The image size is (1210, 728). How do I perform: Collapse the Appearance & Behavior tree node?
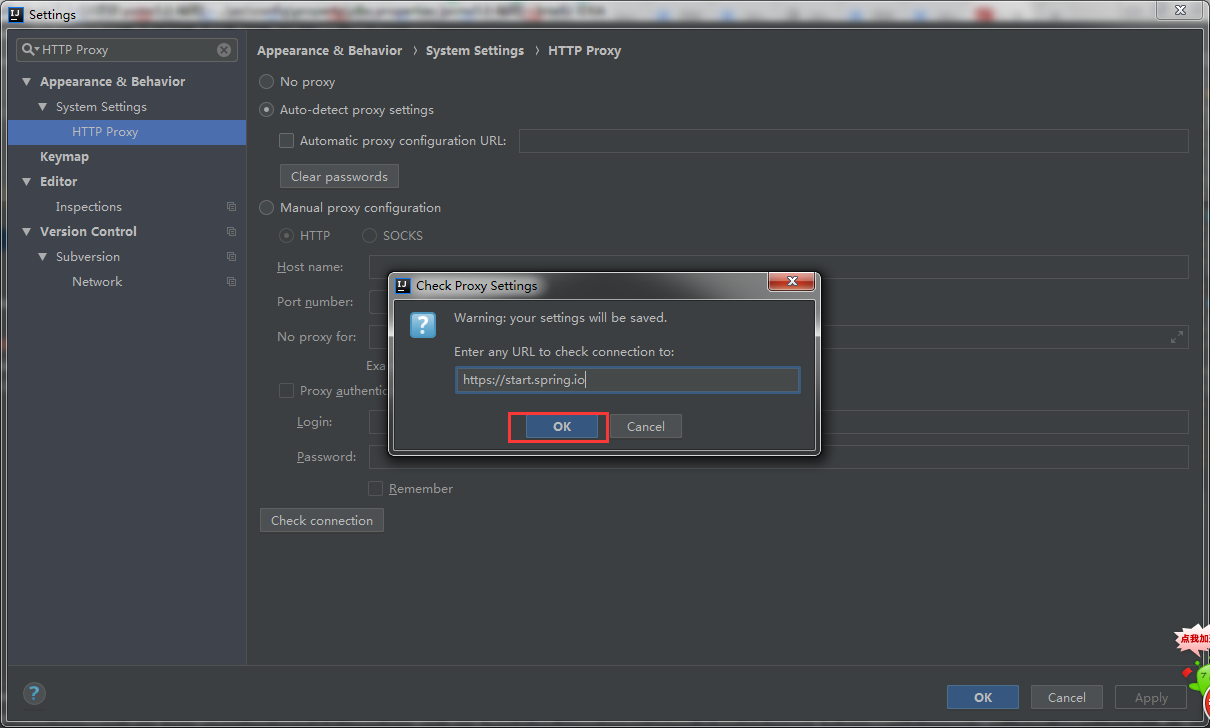pos(27,82)
